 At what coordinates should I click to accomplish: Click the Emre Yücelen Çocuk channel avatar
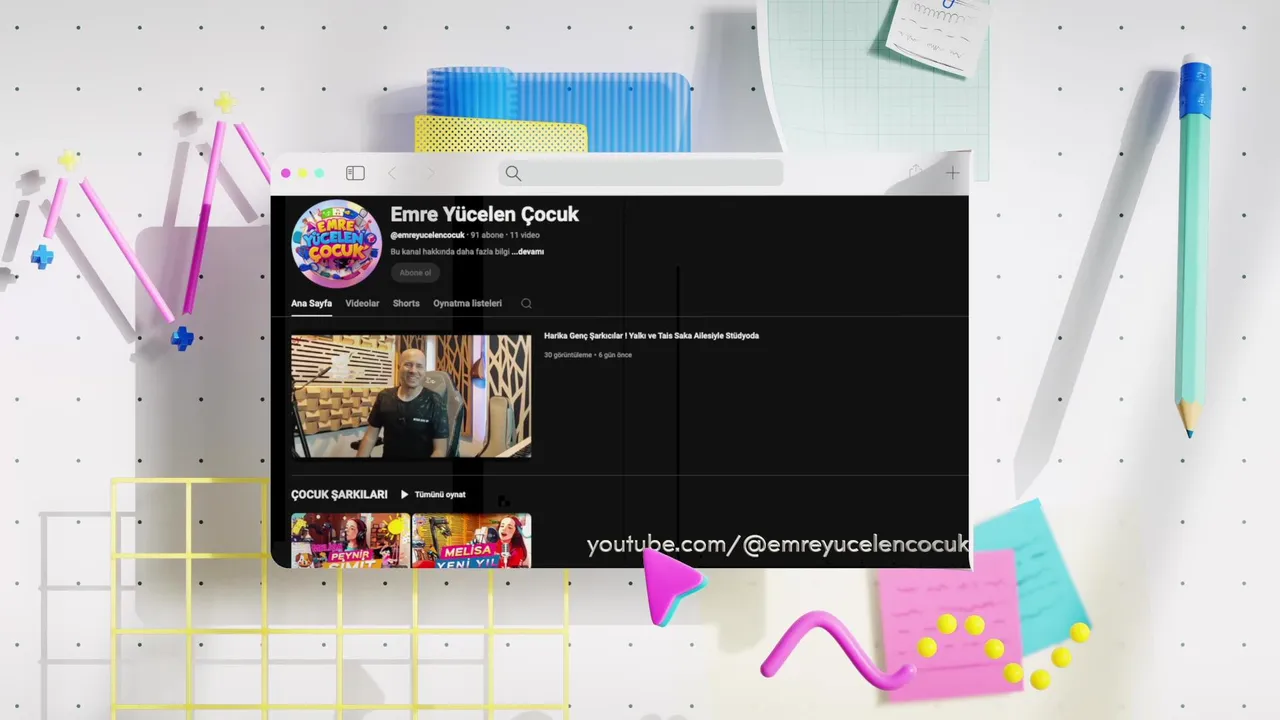pos(336,243)
